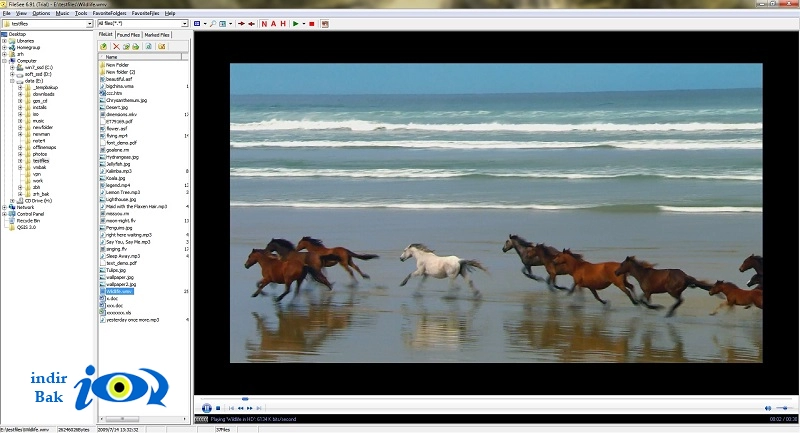Click the red stop square in toolbar
This screenshot has width=800, height=433.
312,24
